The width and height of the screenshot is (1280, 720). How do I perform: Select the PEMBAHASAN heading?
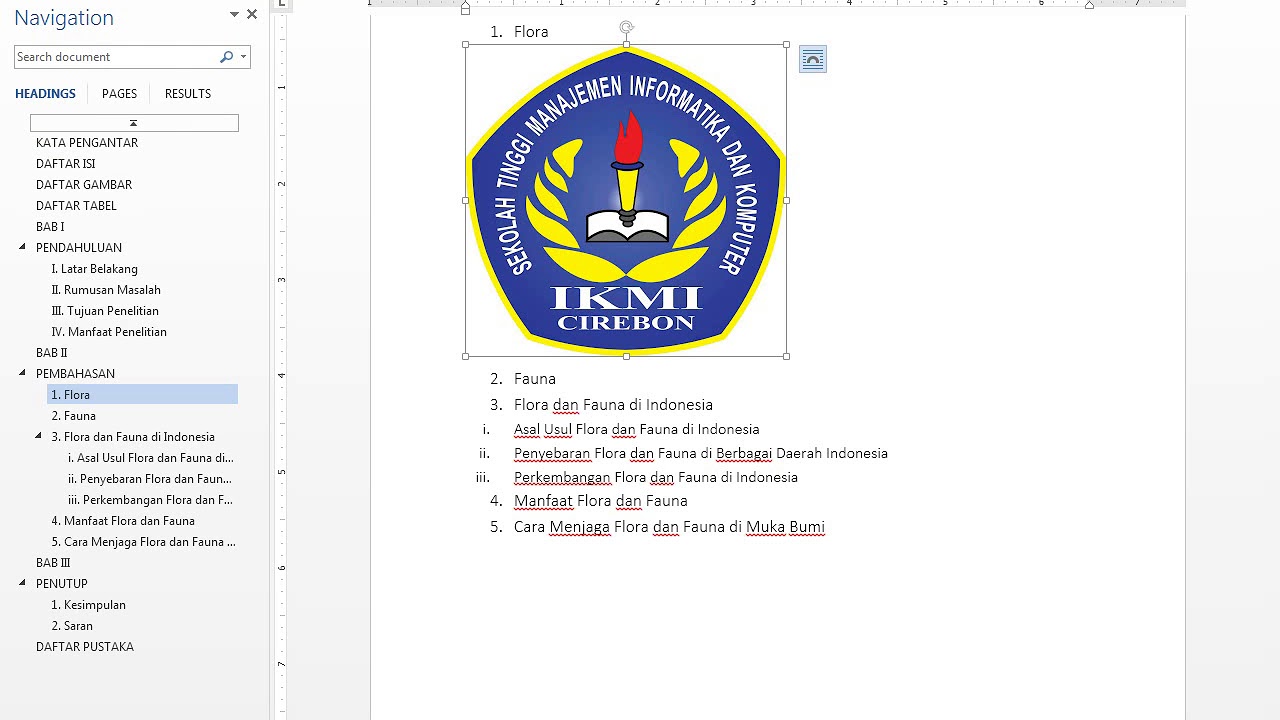(75, 374)
